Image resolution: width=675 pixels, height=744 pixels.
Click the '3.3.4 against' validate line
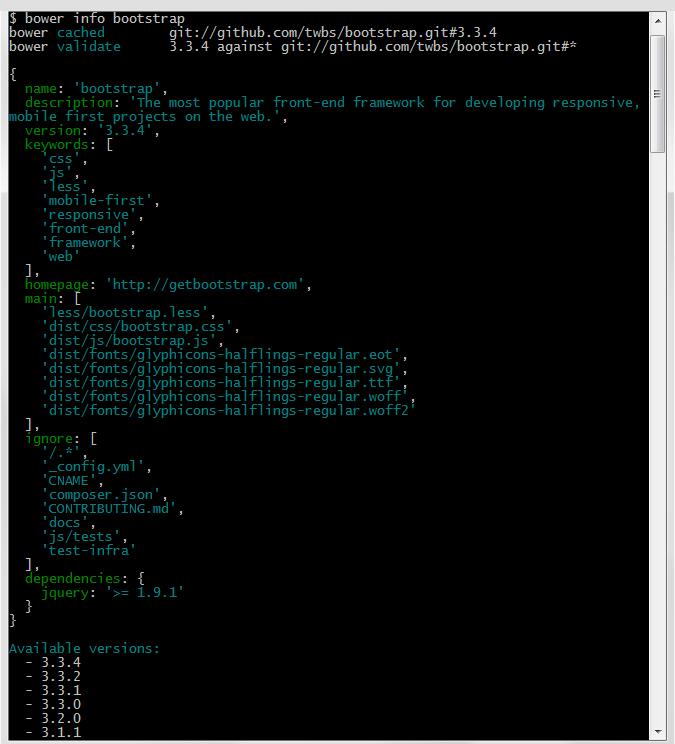(373, 46)
